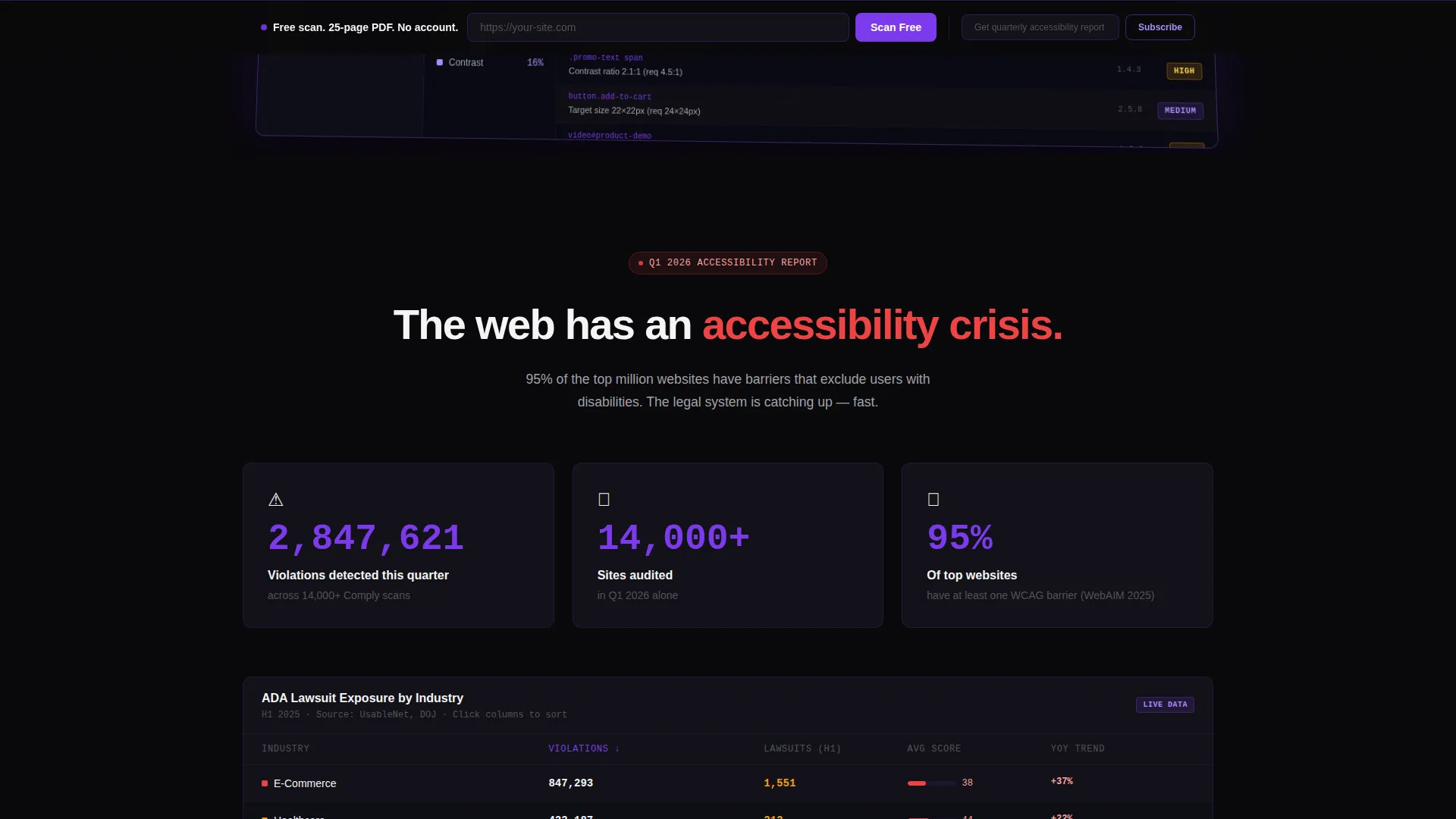Sort table by YoY Trend column
The image size is (1456, 819).
1078,748
